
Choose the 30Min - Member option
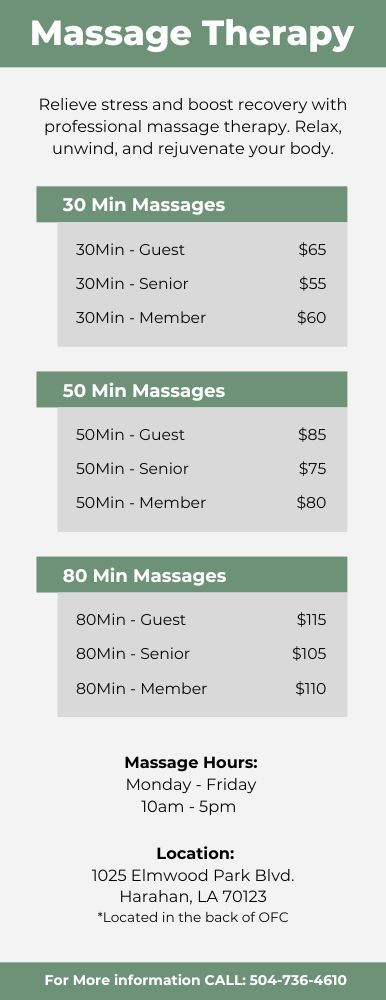202,318
